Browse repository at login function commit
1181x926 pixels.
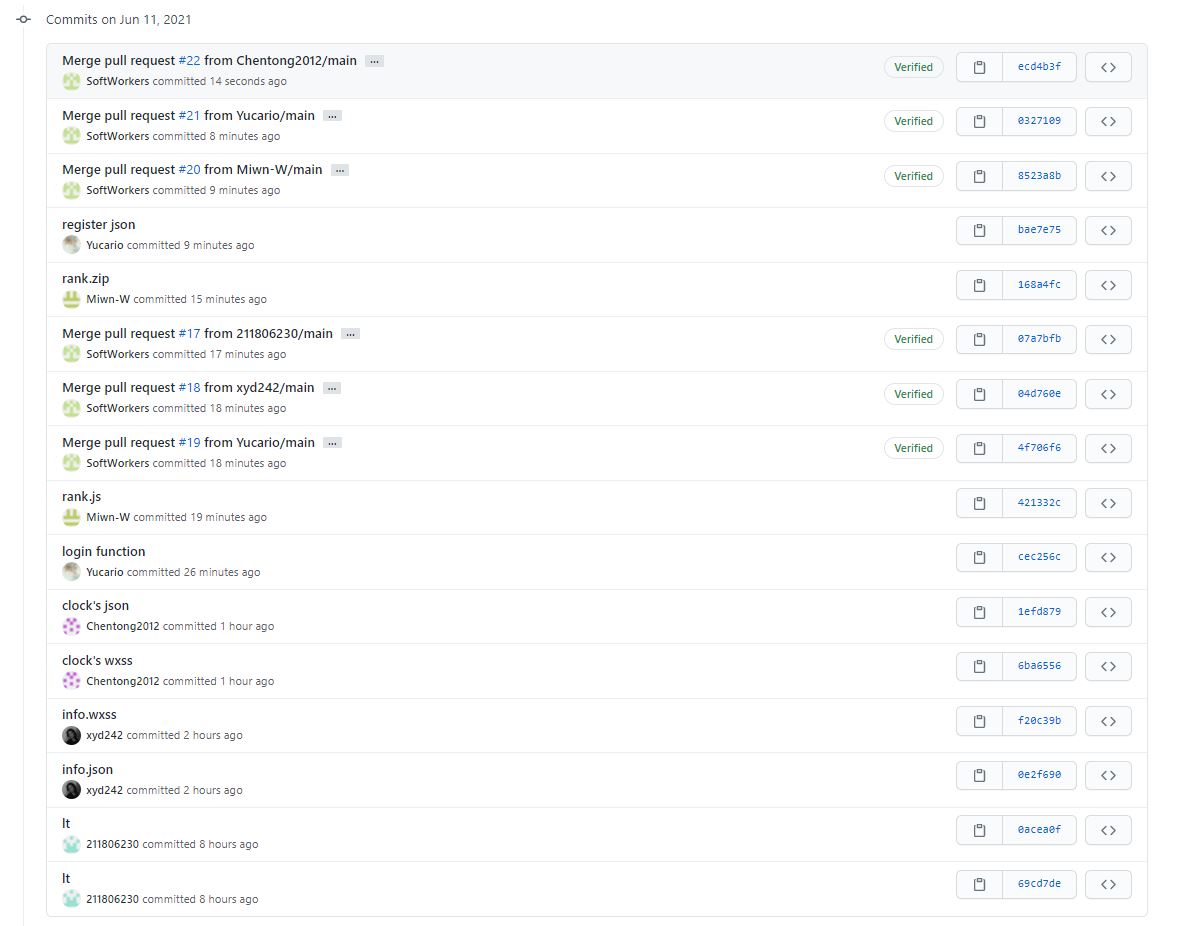[x=1108, y=557]
